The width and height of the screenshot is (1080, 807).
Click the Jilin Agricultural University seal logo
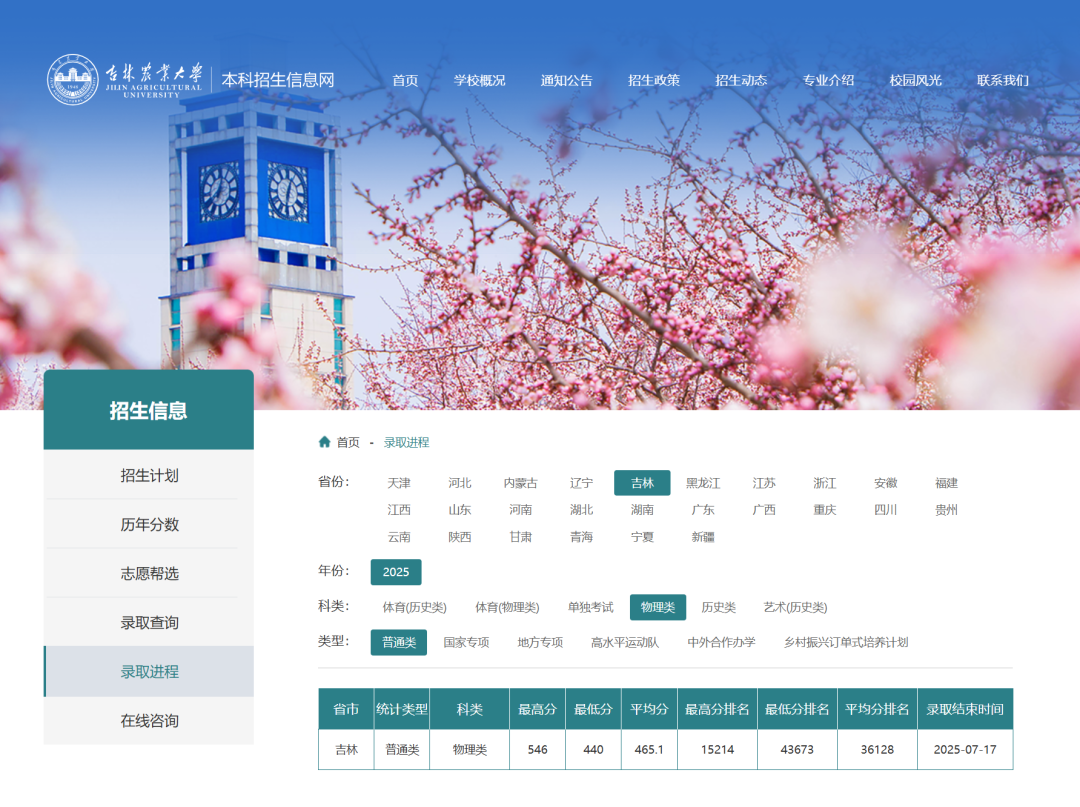[75, 79]
